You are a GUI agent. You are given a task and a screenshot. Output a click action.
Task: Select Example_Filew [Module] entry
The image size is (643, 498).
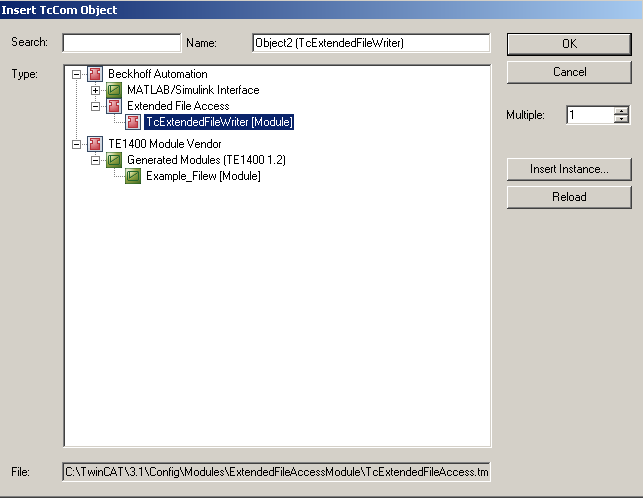[x=203, y=176]
